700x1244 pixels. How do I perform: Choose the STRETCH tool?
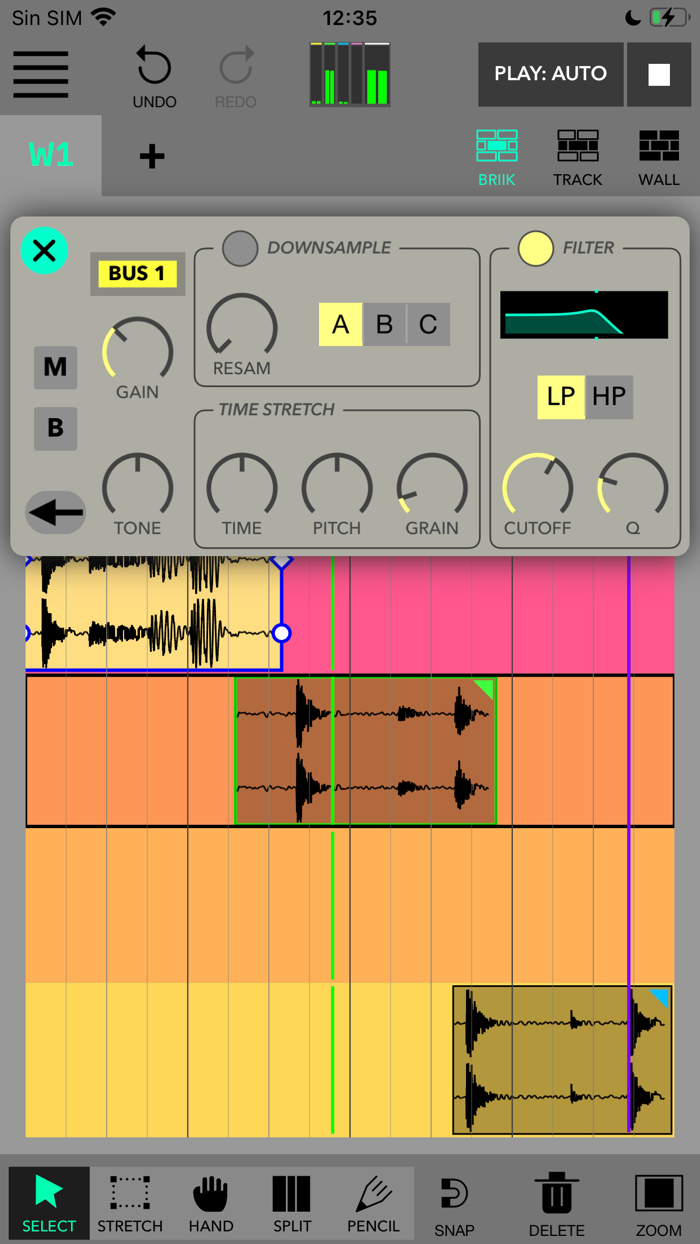click(x=130, y=1204)
